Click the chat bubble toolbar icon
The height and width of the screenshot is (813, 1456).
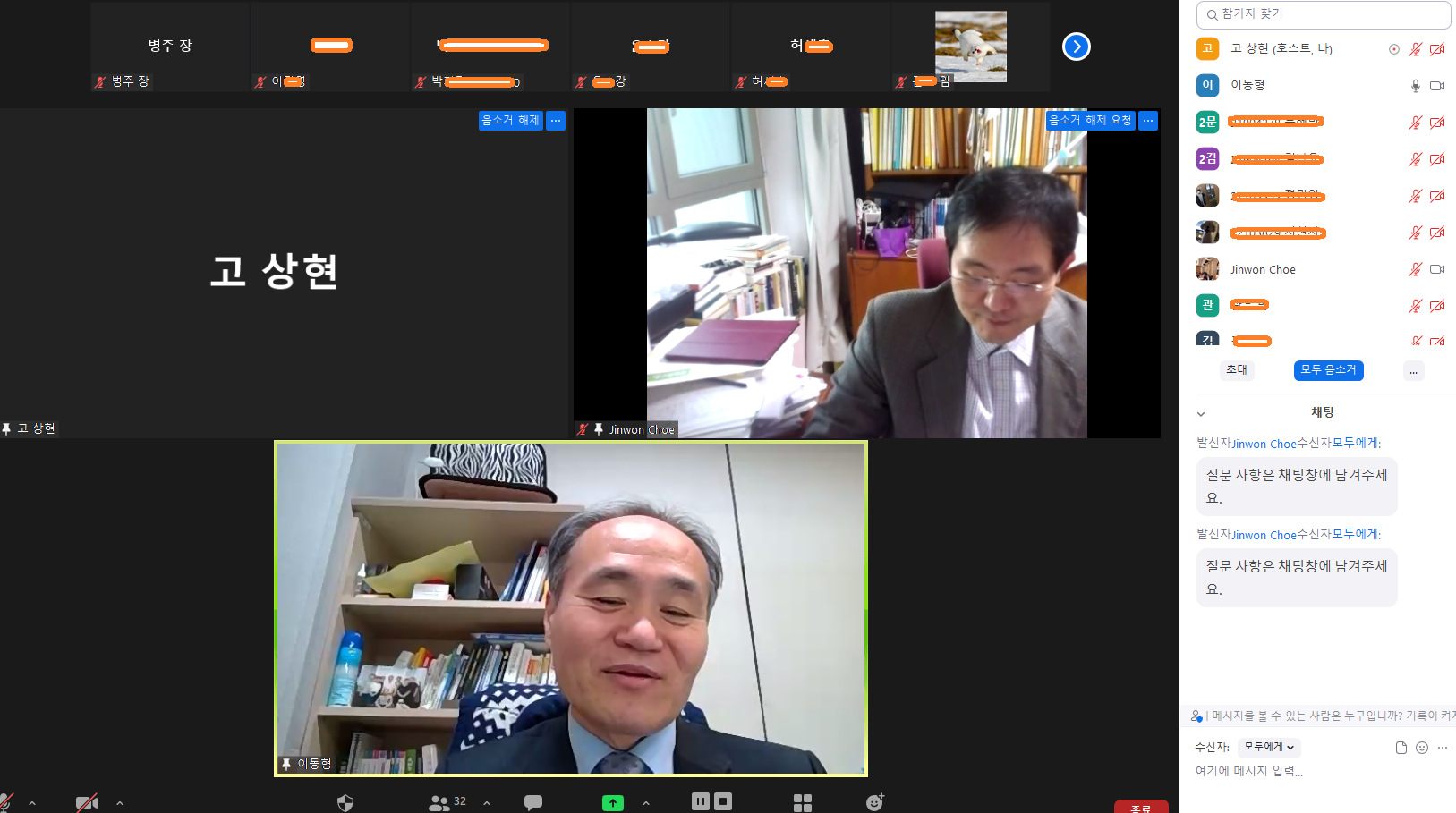(x=533, y=802)
